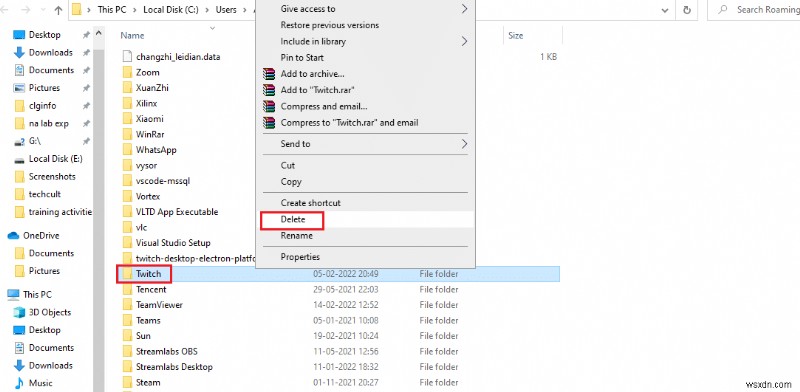Open 3D Objects under This PC
Image resolution: width=800 pixels, height=392 pixels.
49,312
